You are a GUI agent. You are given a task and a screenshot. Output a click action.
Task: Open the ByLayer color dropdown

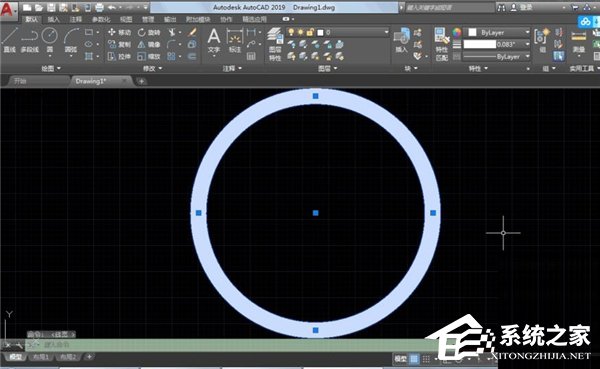coord(527,32)
